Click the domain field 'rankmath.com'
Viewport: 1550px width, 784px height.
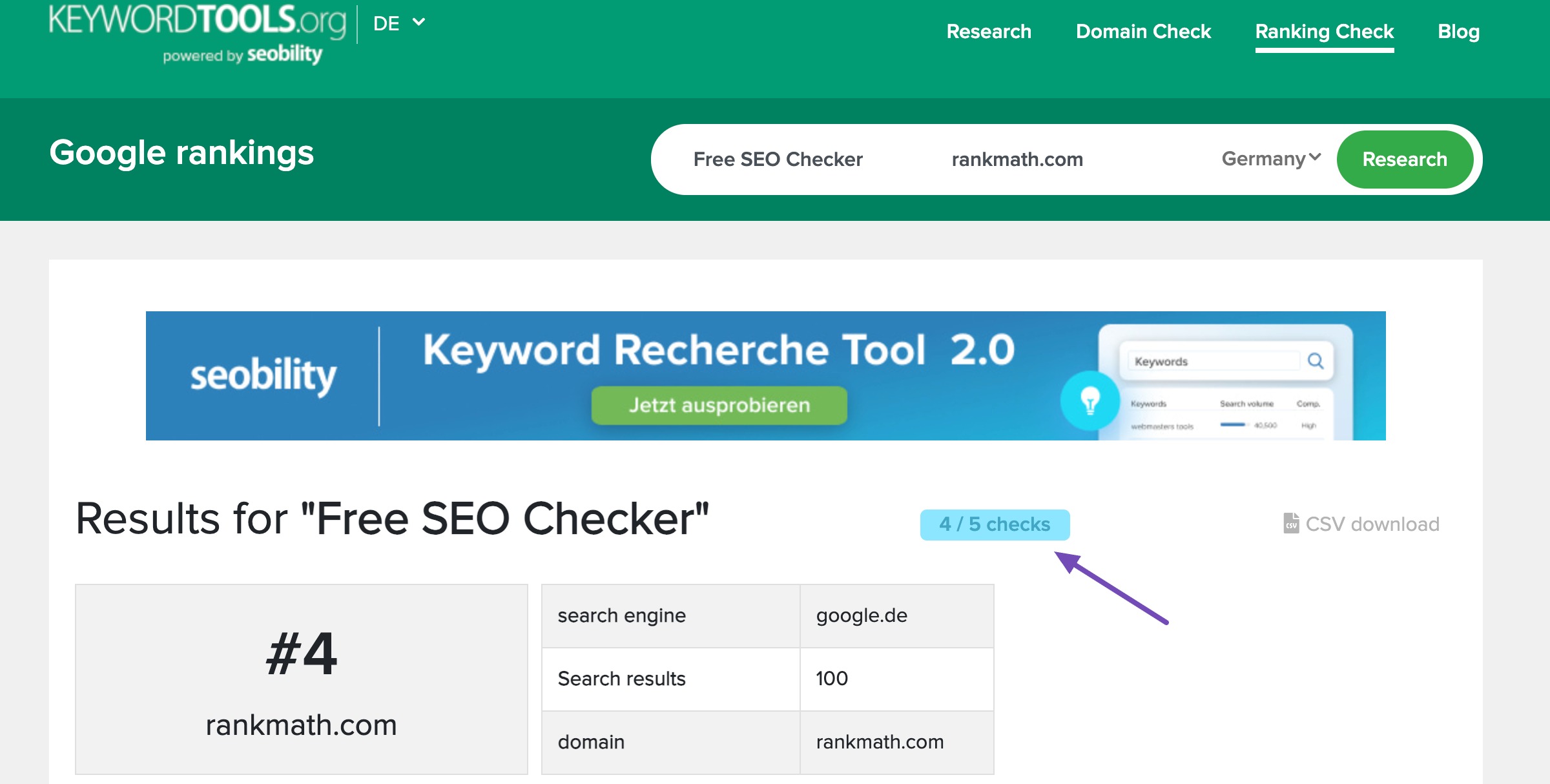(1017, 159)
